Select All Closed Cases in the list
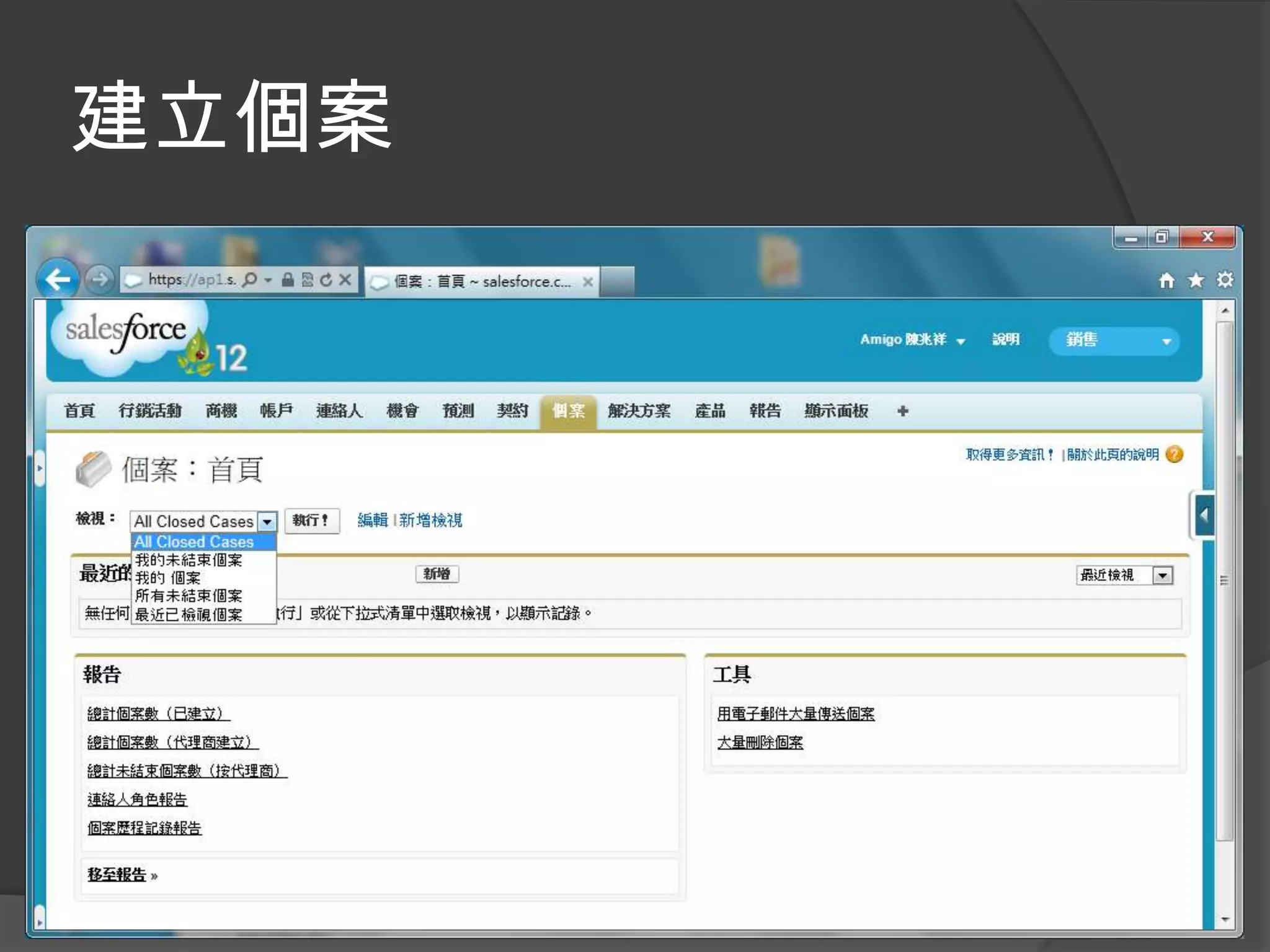Image resolution: width=1270 pixels, height=952 pixels. click(203, 542)
